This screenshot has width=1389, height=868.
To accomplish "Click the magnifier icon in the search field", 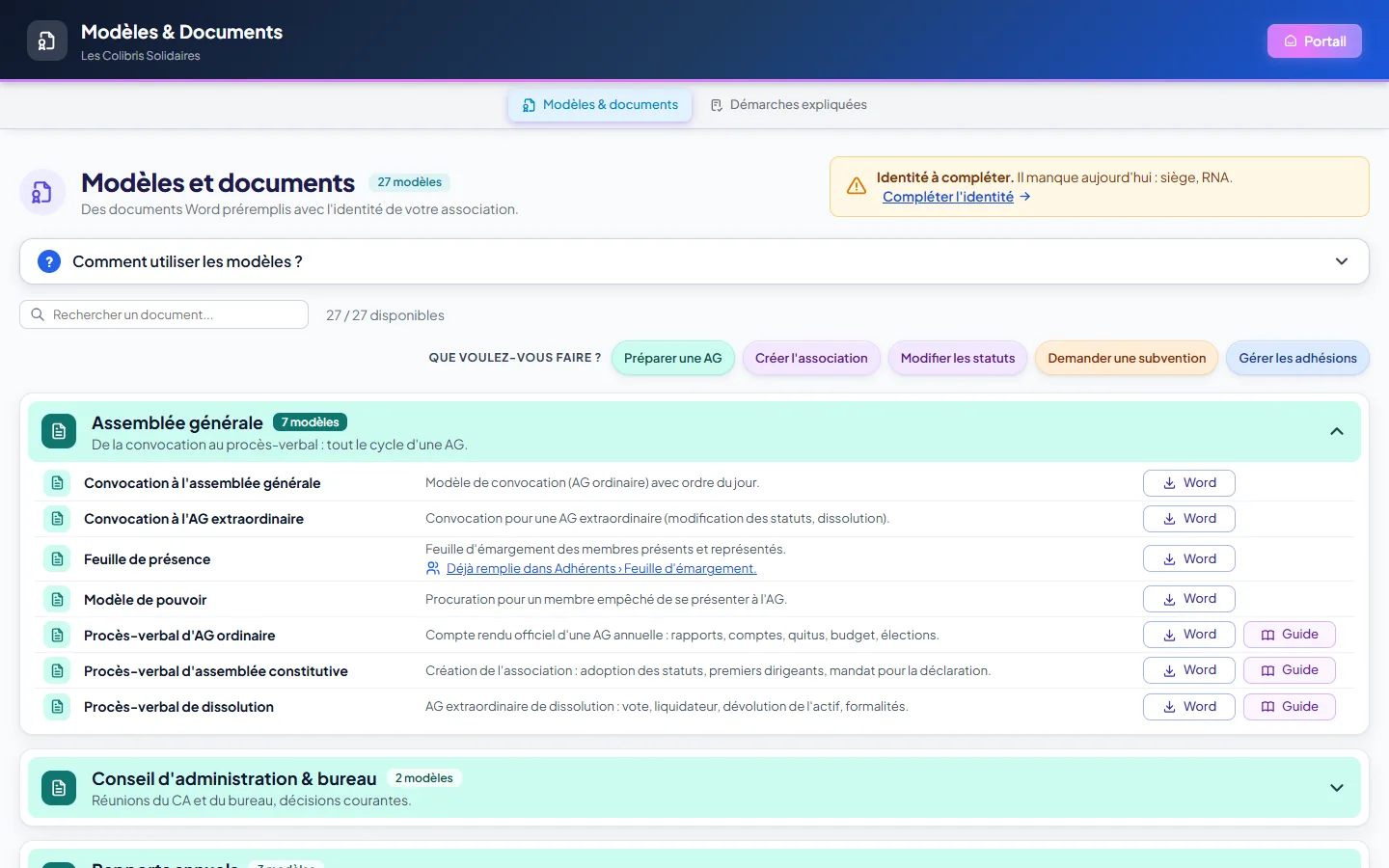I will click(x=38, y=314).
